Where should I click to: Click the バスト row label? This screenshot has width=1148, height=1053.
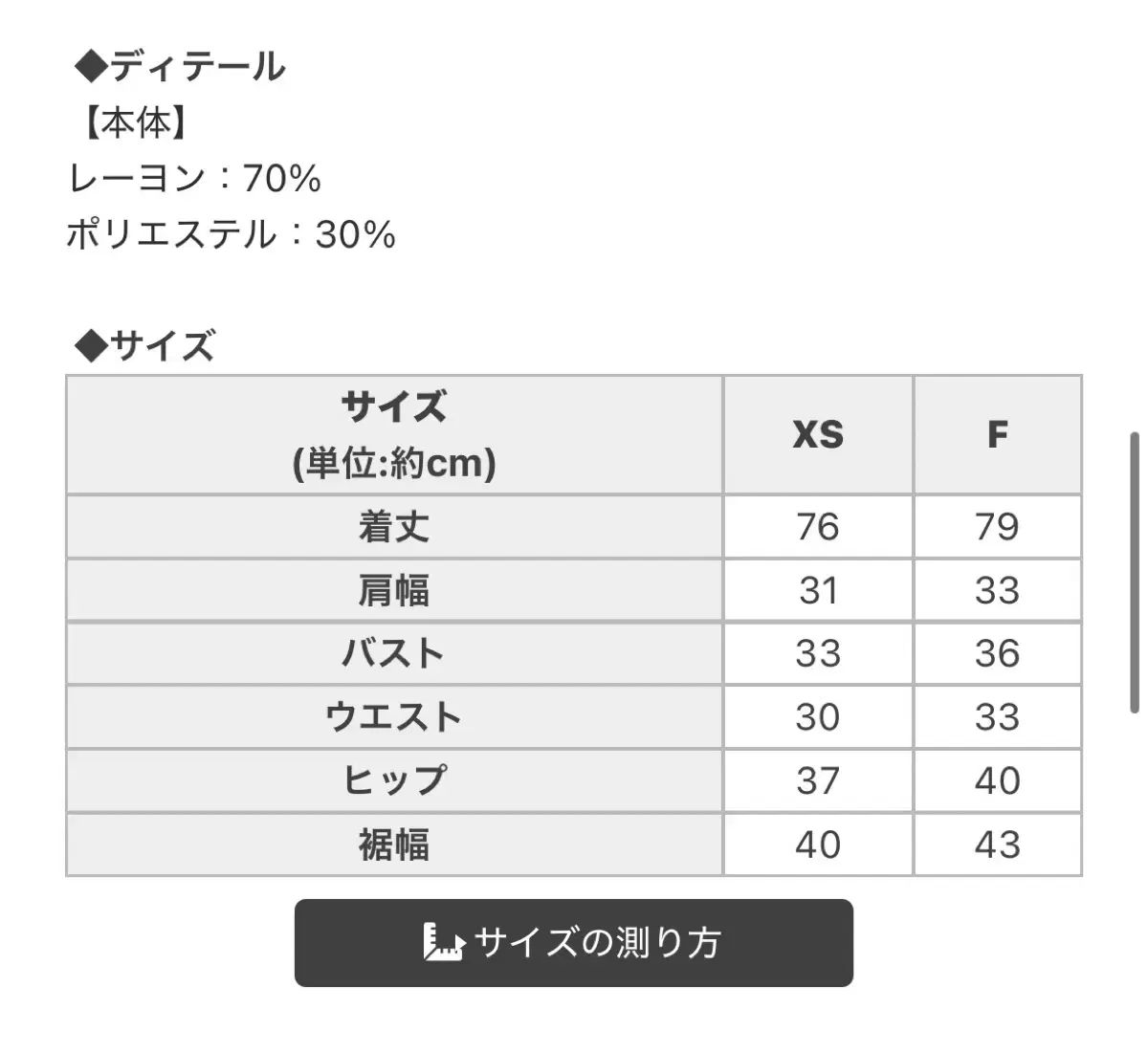[x=394, y=653]
